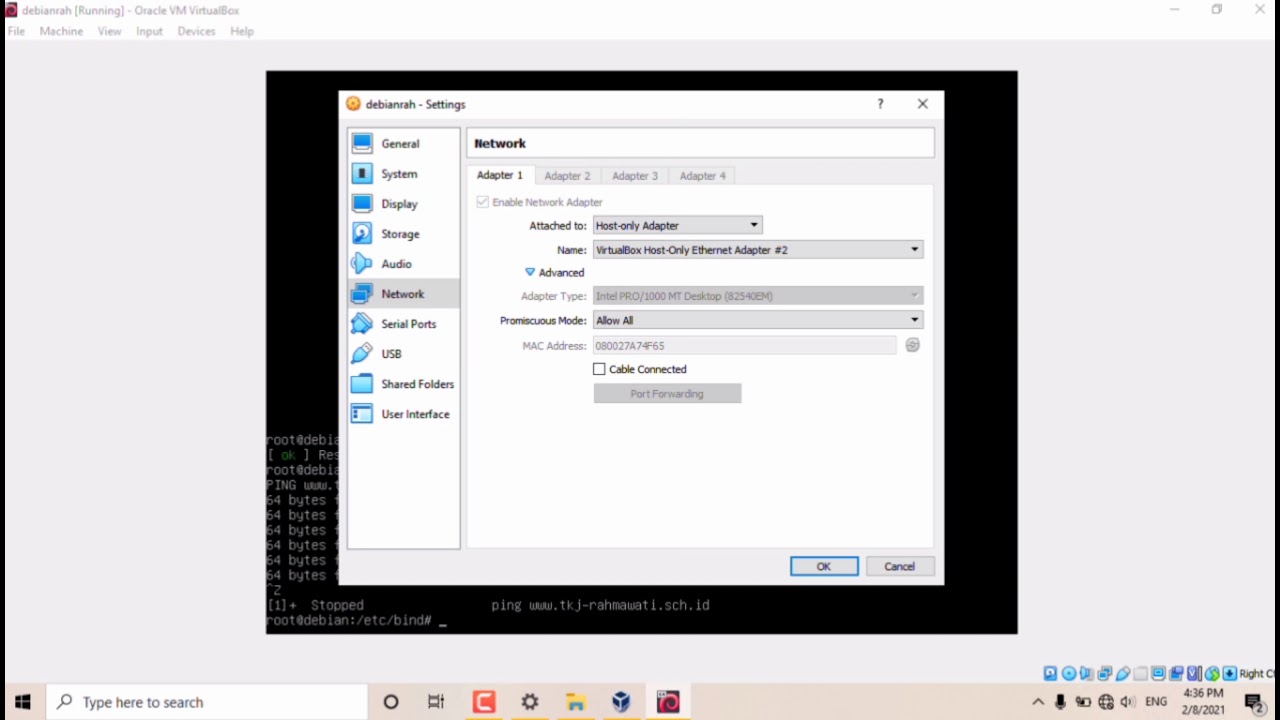Confirm settings with the OK button
The width and height of the screenshot is (1280, 720).
click(824, 566)
